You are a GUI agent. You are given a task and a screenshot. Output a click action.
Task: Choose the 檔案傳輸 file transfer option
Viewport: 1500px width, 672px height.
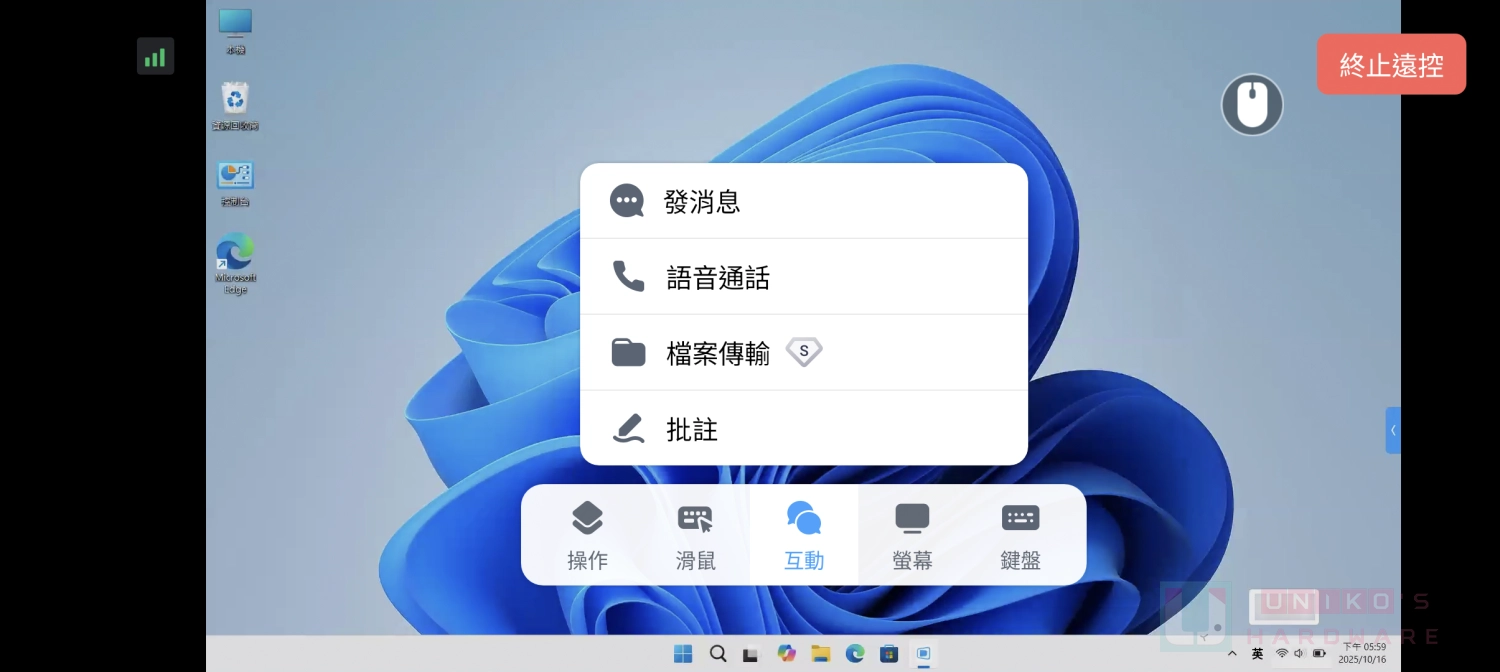(x=718, y=353)
